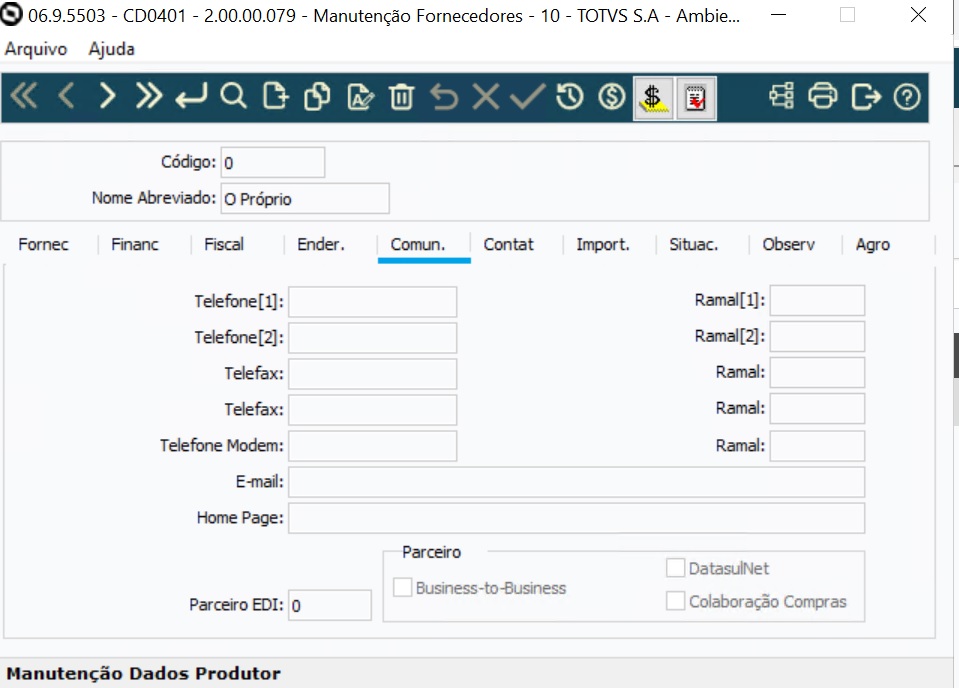959x688 pixels.
Task: Add a new record with the page-plus icon
Action: click(x=275, y=96)
